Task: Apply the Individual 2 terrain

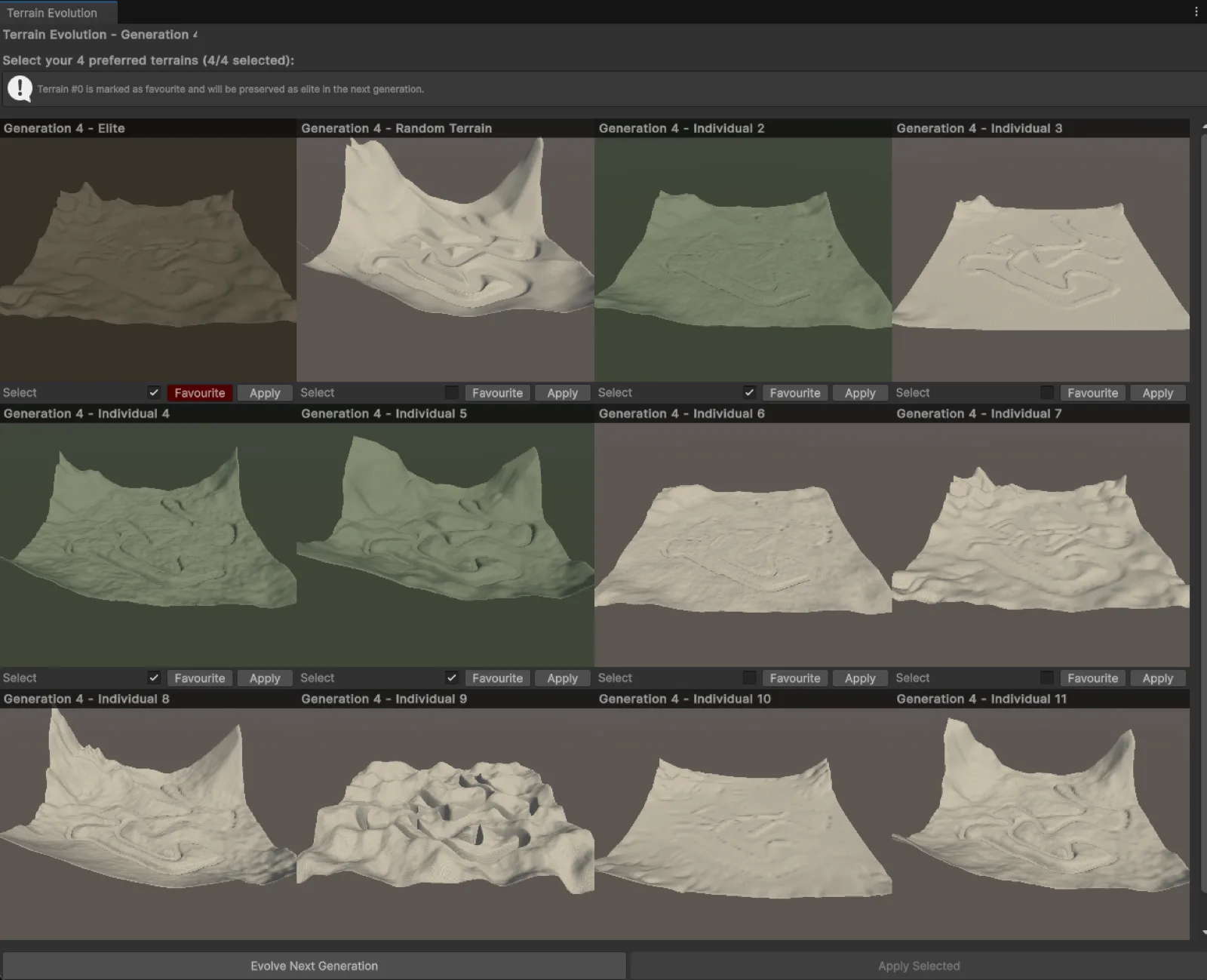Action: pos(860,393)
